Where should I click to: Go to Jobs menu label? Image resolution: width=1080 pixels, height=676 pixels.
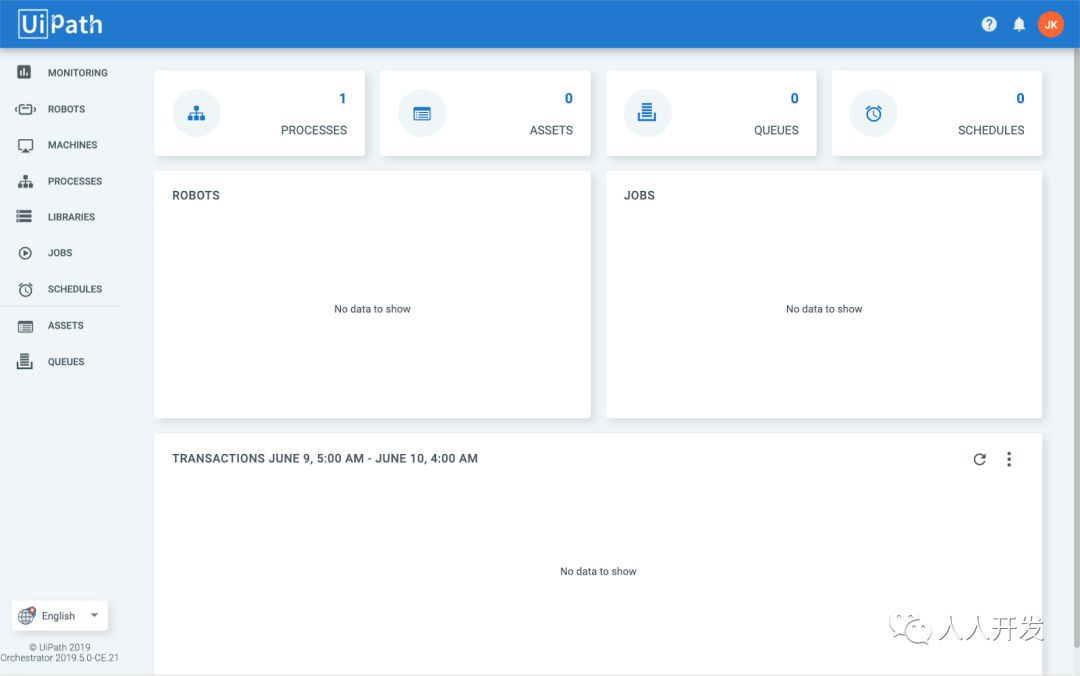point(60,253)
